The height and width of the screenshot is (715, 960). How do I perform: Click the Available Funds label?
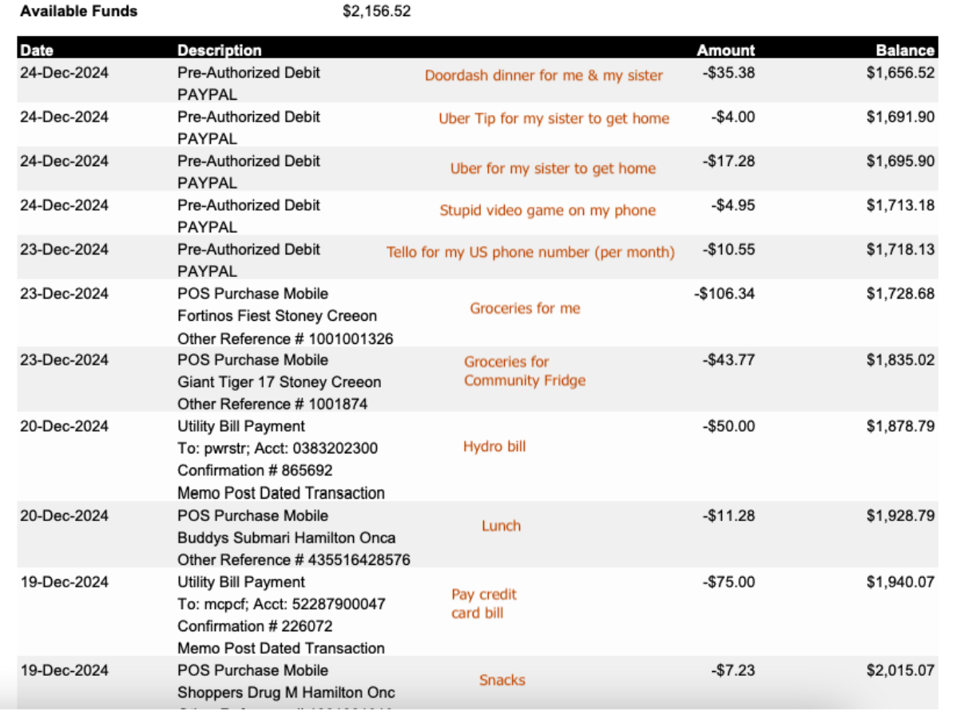click(x=79, y=12)
